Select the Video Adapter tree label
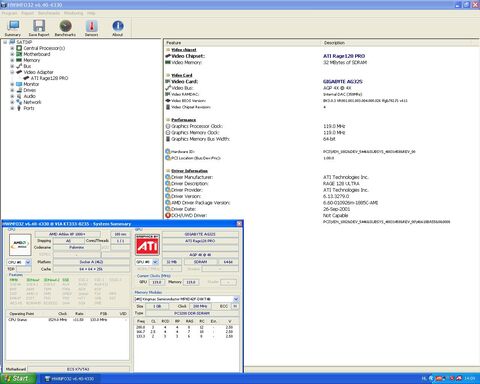 click(38, 72)
